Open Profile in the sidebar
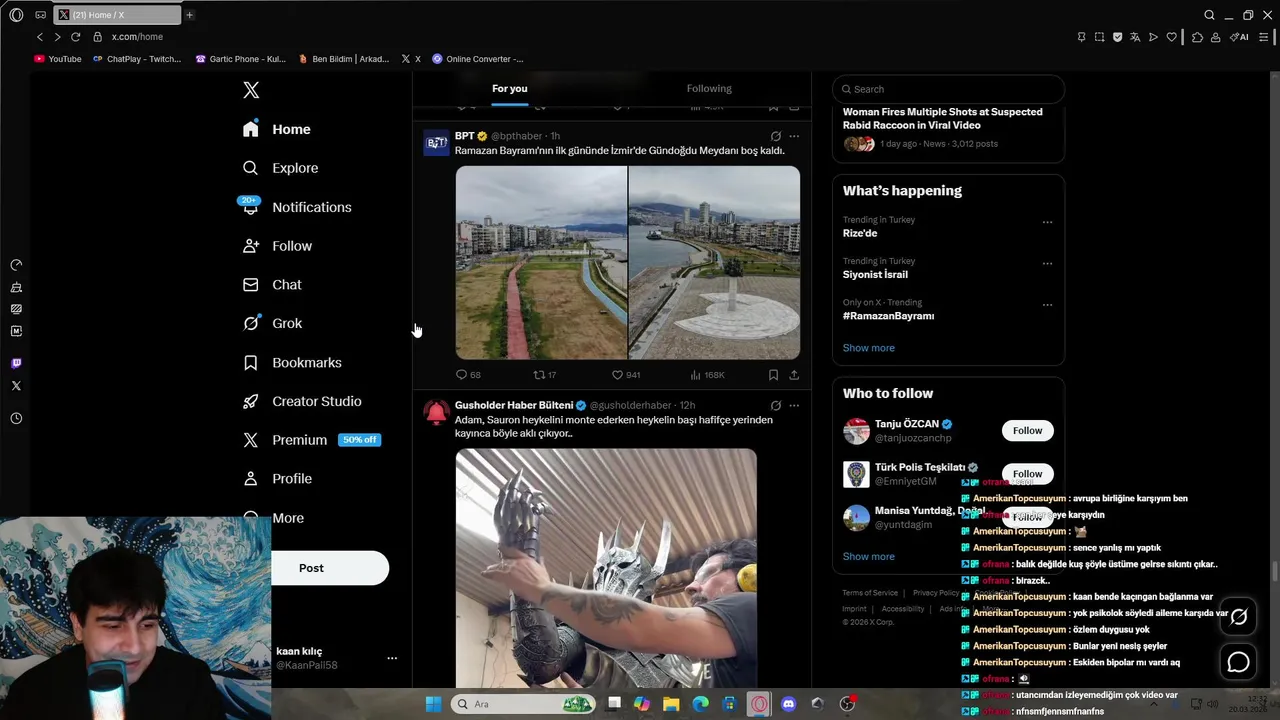The image size is (1280, 720). pos(278,479)
